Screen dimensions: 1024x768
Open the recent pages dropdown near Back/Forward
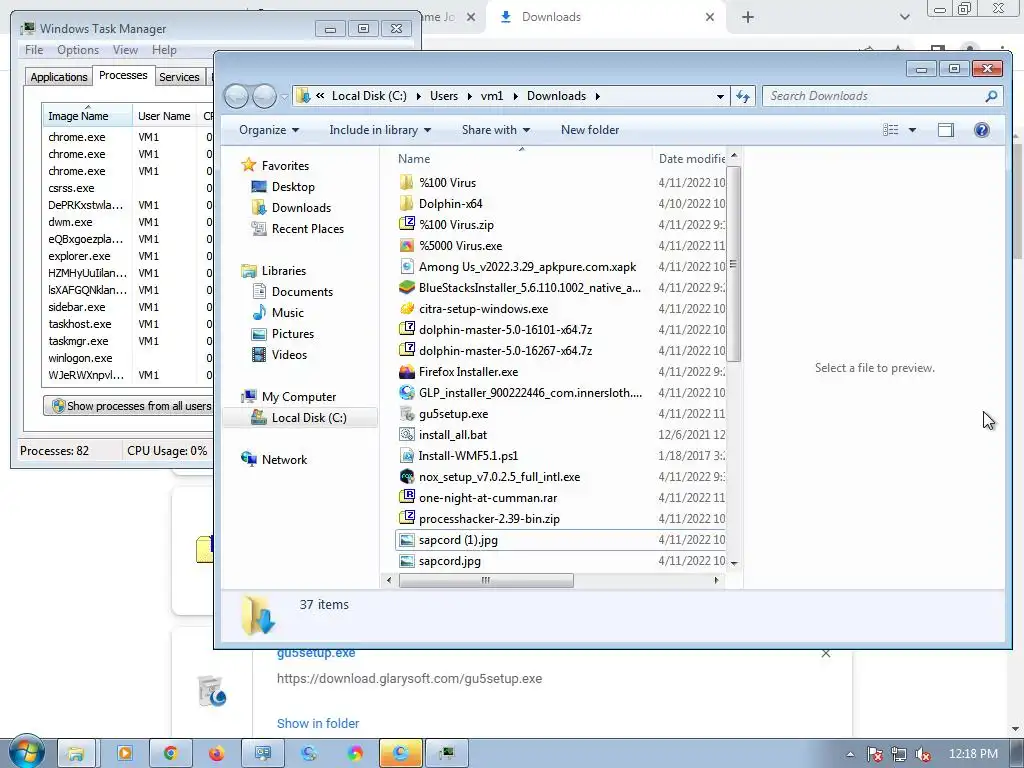285,97
